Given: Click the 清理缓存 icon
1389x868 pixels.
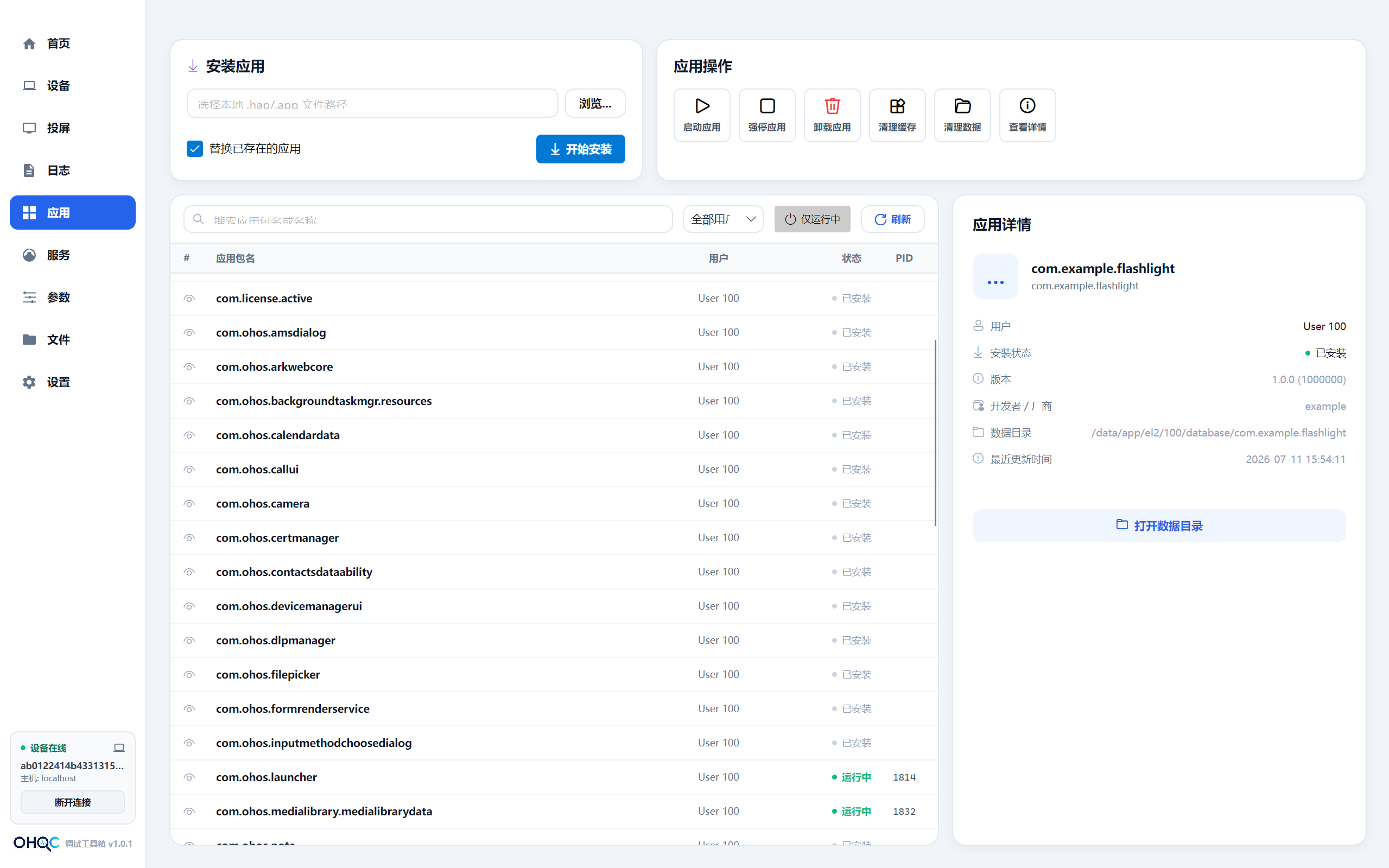Looking at the screenshot, I should [897, 106].
